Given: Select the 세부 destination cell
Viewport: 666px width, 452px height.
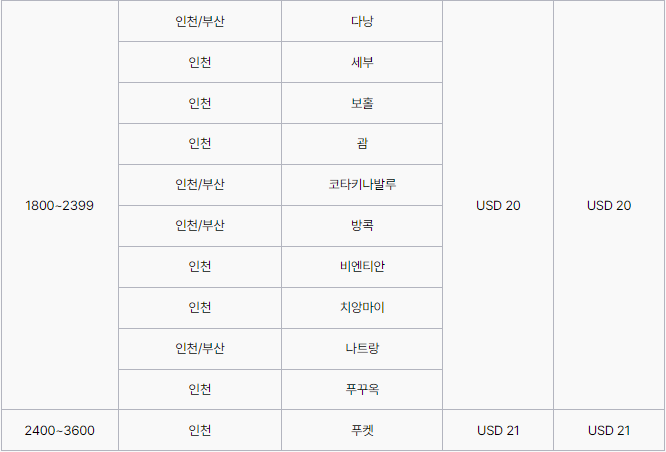Looking at the screenshot, I should (362, 63).
